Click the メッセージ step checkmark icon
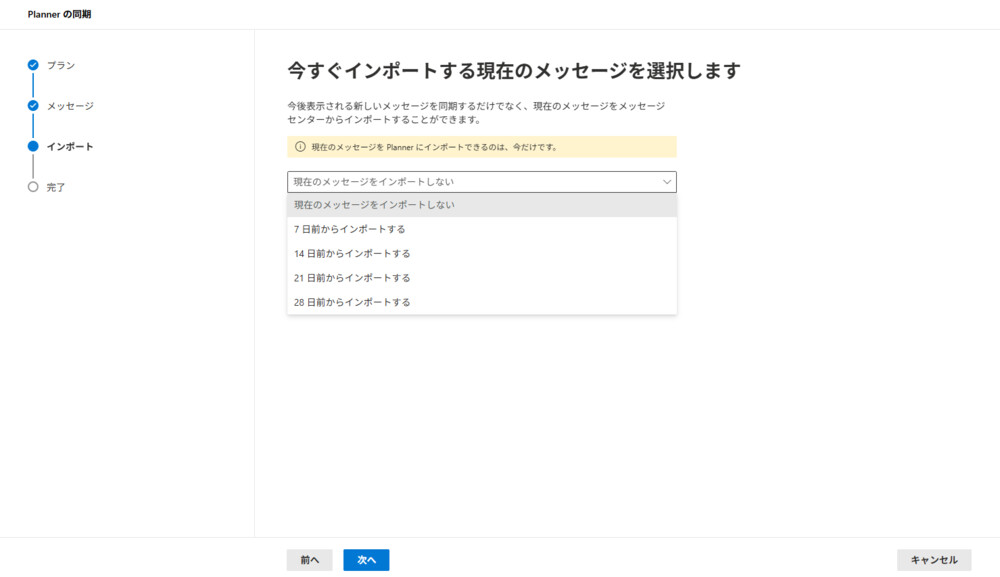 point(33,105)
